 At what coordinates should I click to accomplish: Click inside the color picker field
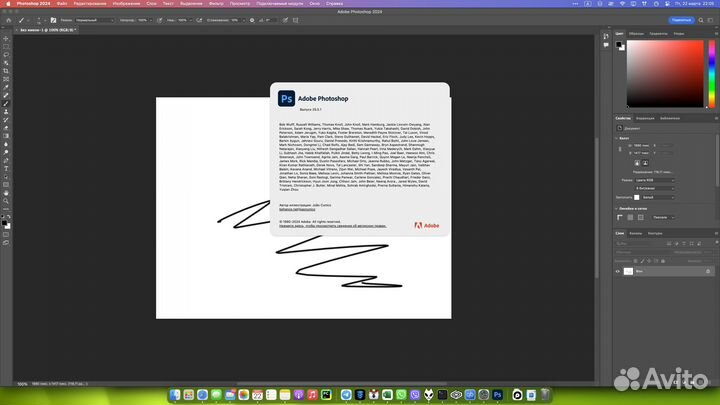click(x=665, y=73)
